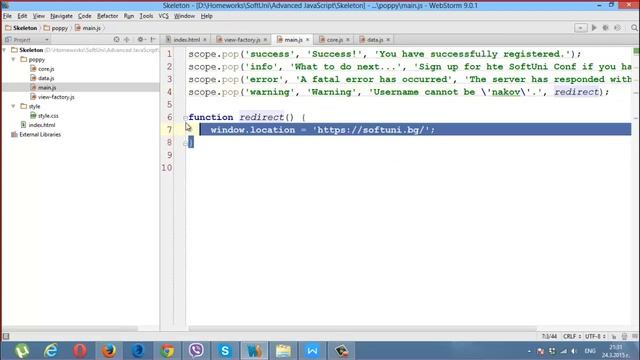
Task: Select core.js in project tree
Action: click(x=42, y=69)
